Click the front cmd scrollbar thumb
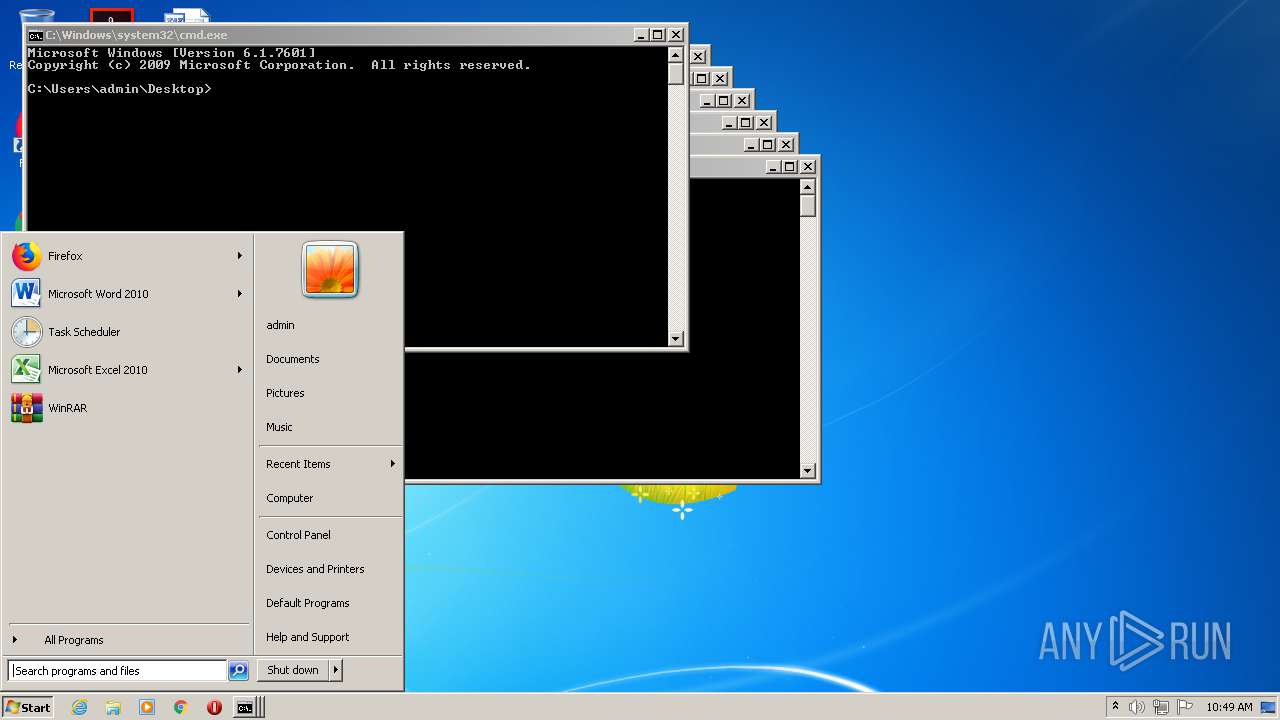 (x=676, y=73)
